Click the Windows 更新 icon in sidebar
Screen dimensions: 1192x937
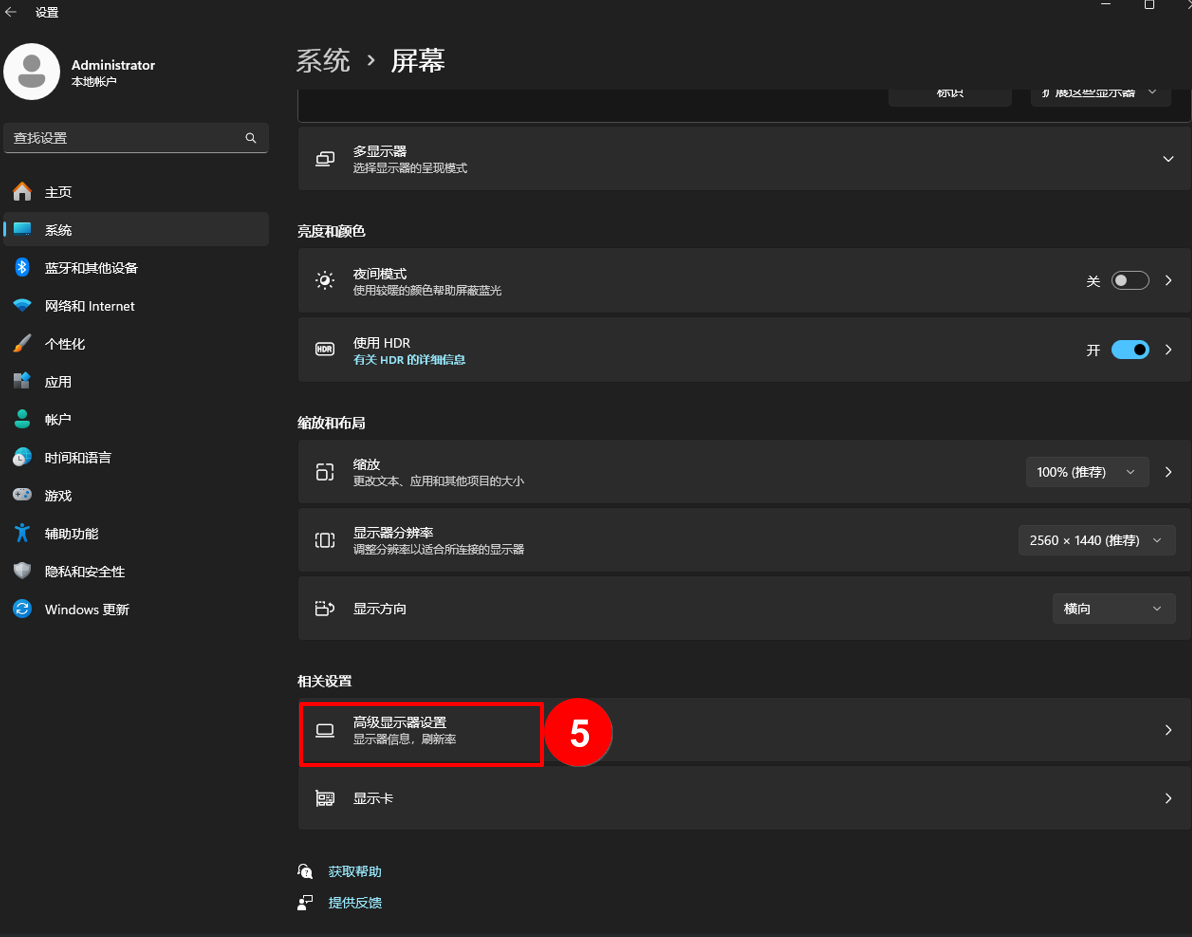tap(22, 609)
